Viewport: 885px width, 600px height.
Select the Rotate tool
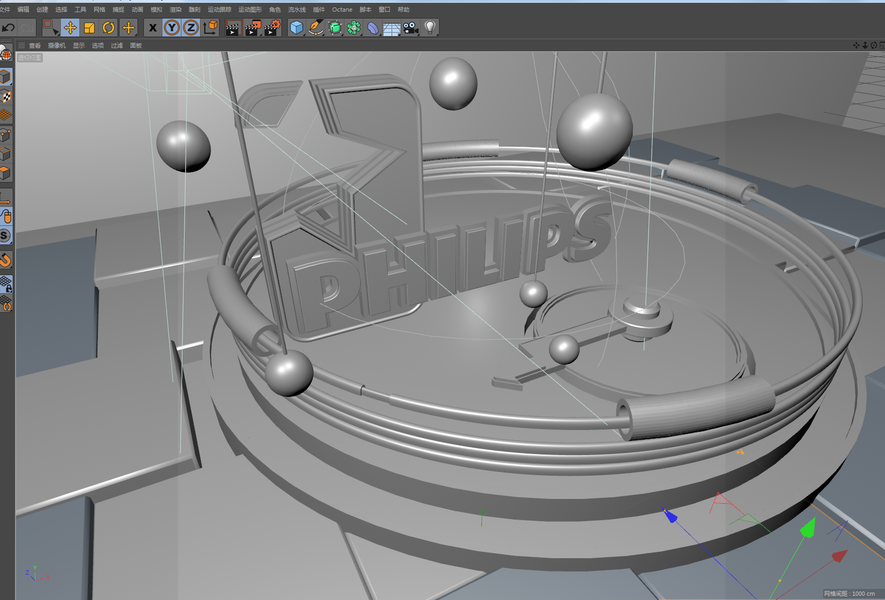coord(108,28)
